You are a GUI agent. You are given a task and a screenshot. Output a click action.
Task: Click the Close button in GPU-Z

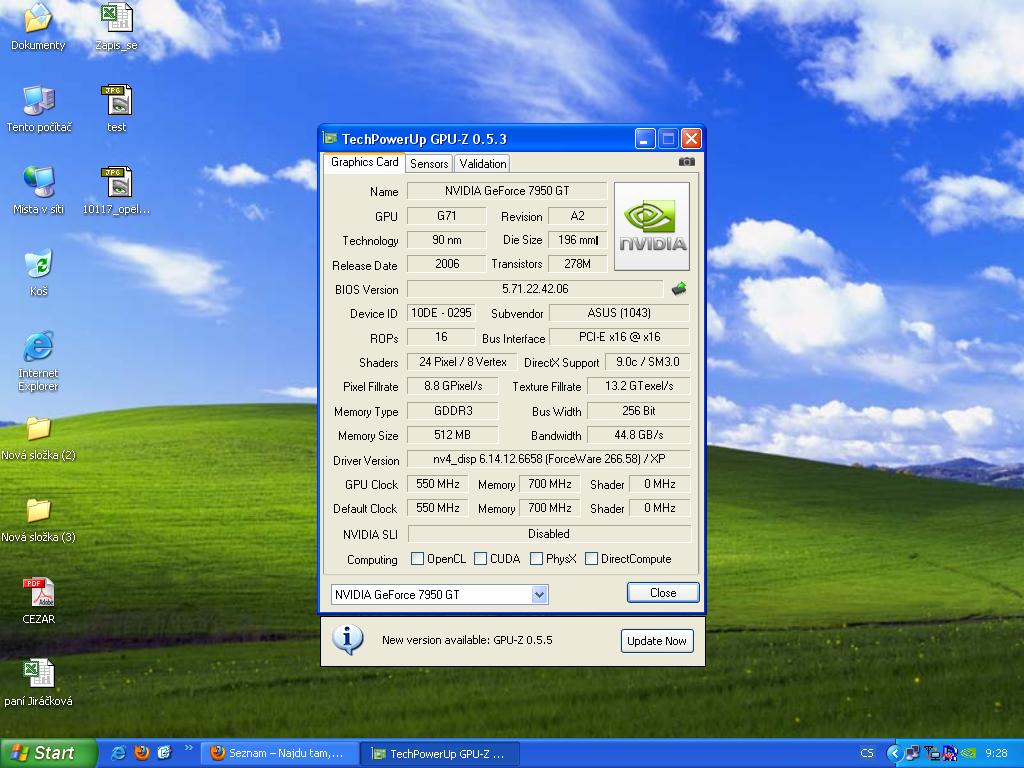(x=662, y=593)
